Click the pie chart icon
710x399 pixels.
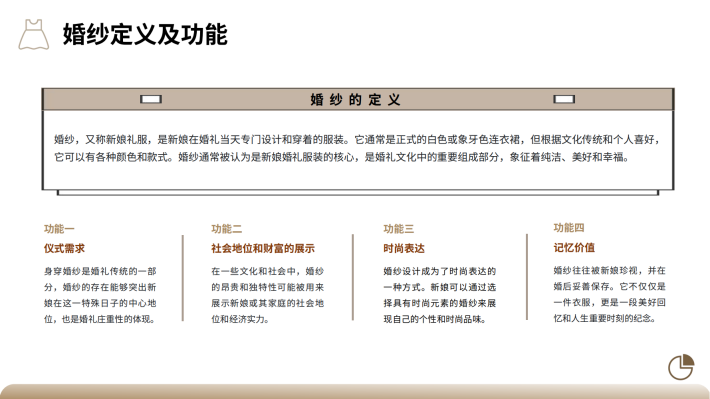coord(681,367)
